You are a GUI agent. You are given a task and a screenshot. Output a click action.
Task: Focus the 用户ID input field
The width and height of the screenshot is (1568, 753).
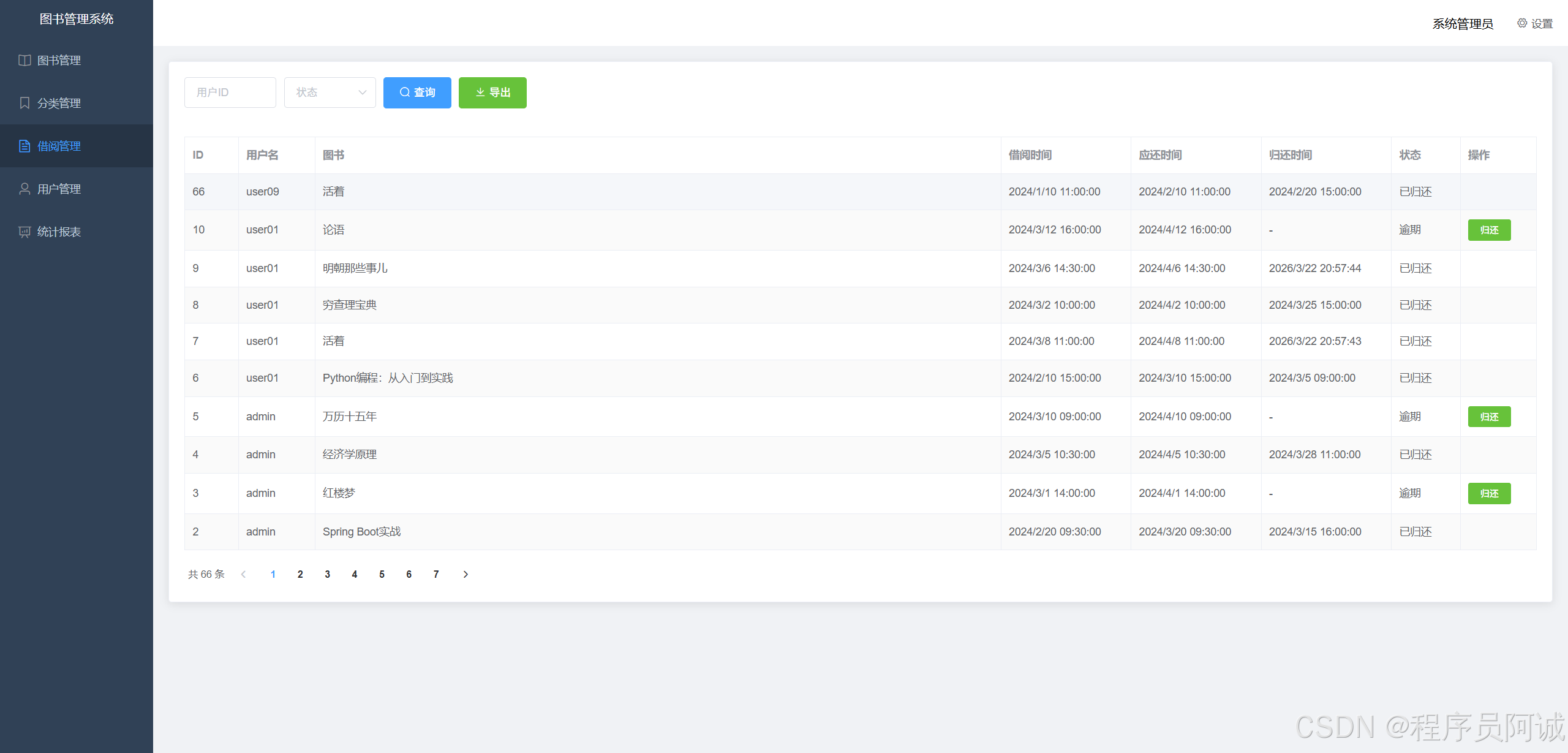[x=230, y=93]
